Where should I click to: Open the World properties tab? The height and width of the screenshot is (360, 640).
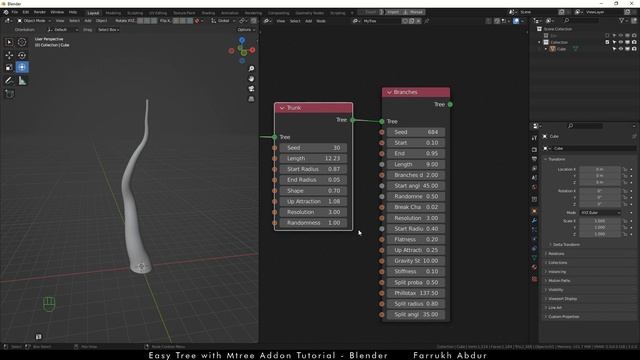click(x=534, y=187)
